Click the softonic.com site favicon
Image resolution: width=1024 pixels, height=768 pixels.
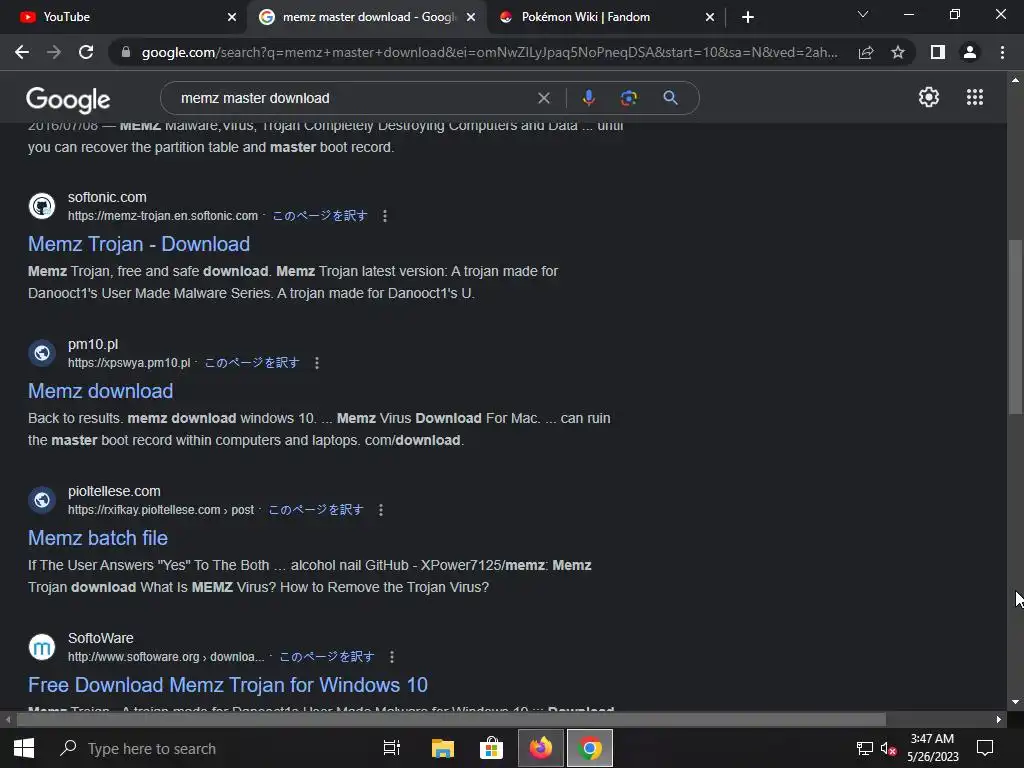click(x=42, y=206)
